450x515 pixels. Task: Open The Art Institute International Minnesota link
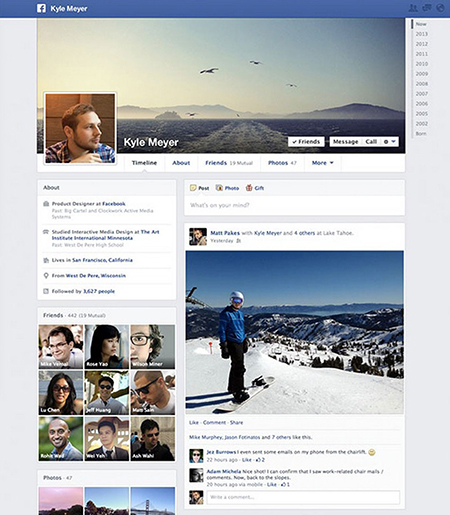[x=105, y=235]
